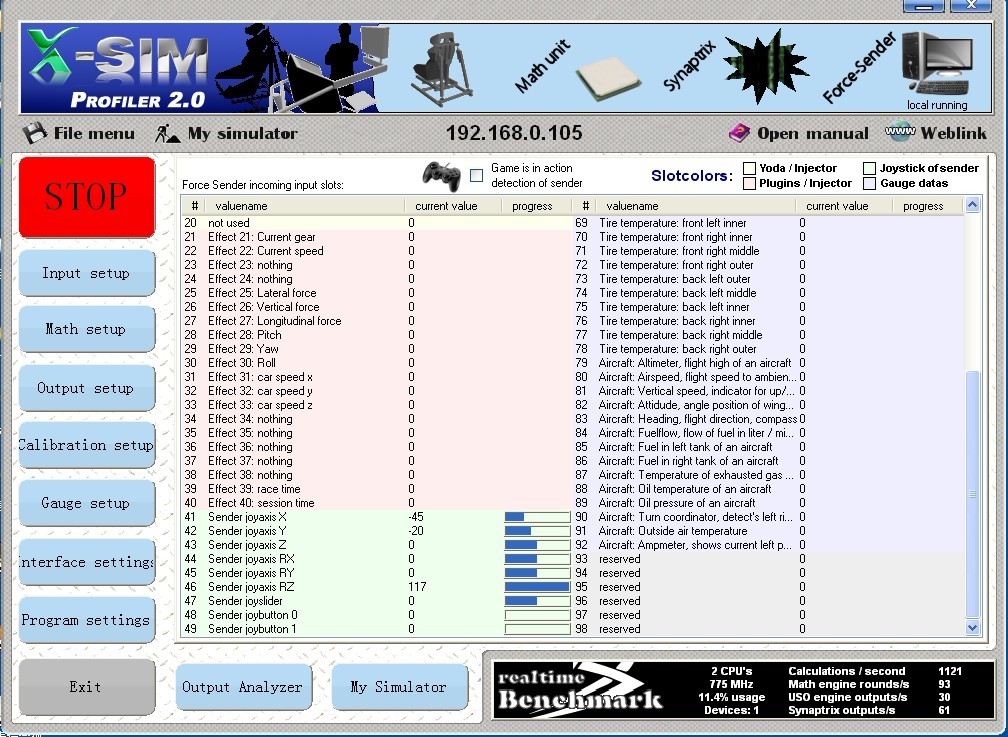
Task: Enable Game is in action checkbox
Action: click(476, 175)
